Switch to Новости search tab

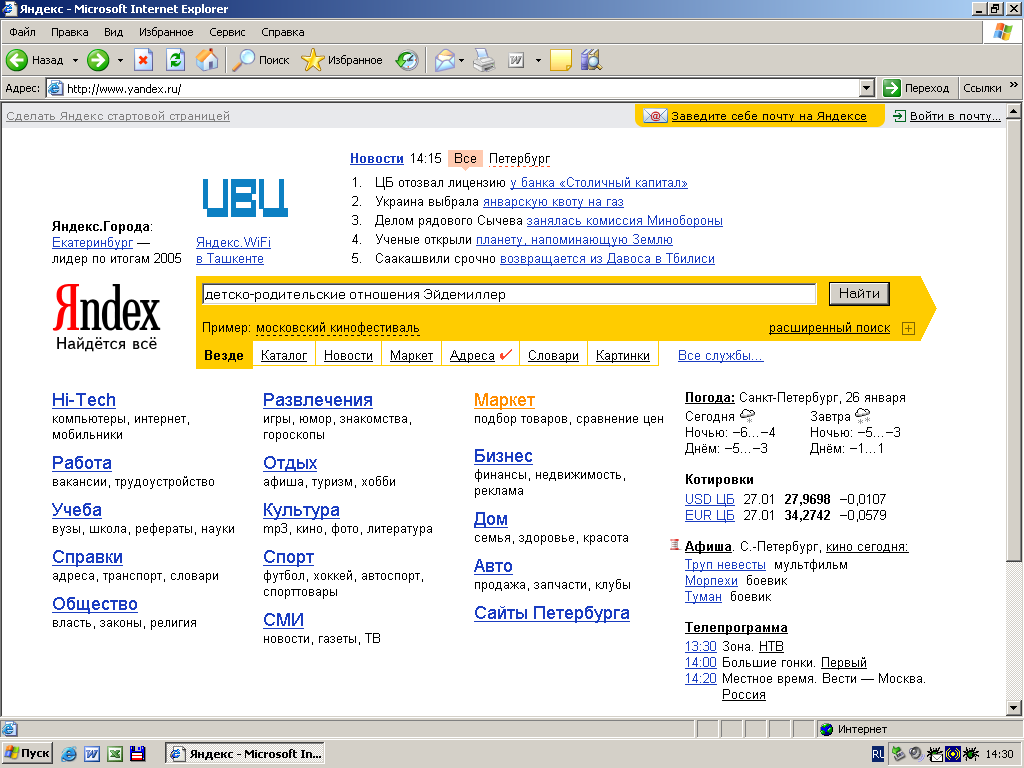(x=348, y=355)
